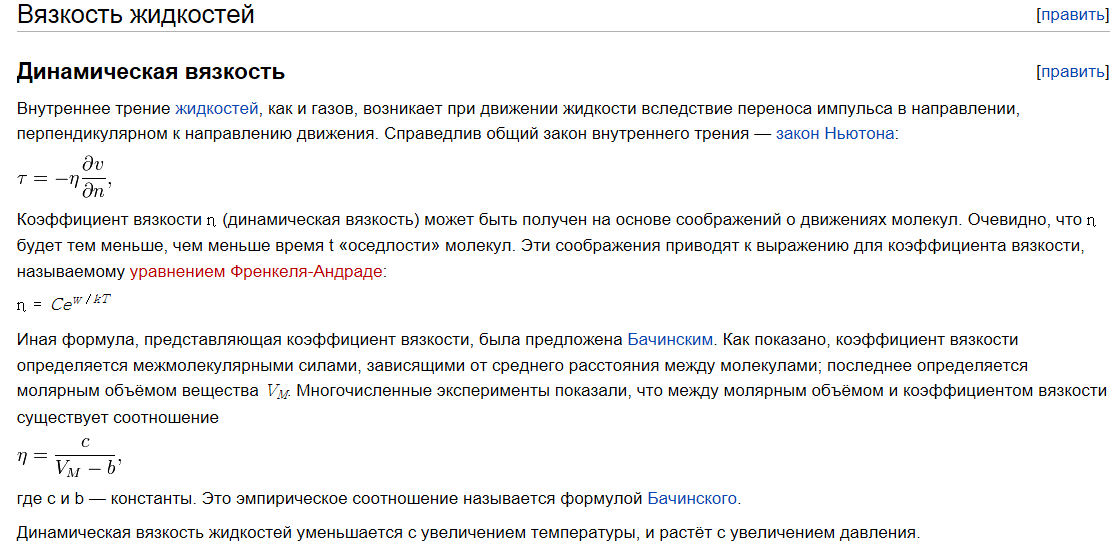
Task: Click final sentence about temperature and pressure
Action: tap(468, 532)
